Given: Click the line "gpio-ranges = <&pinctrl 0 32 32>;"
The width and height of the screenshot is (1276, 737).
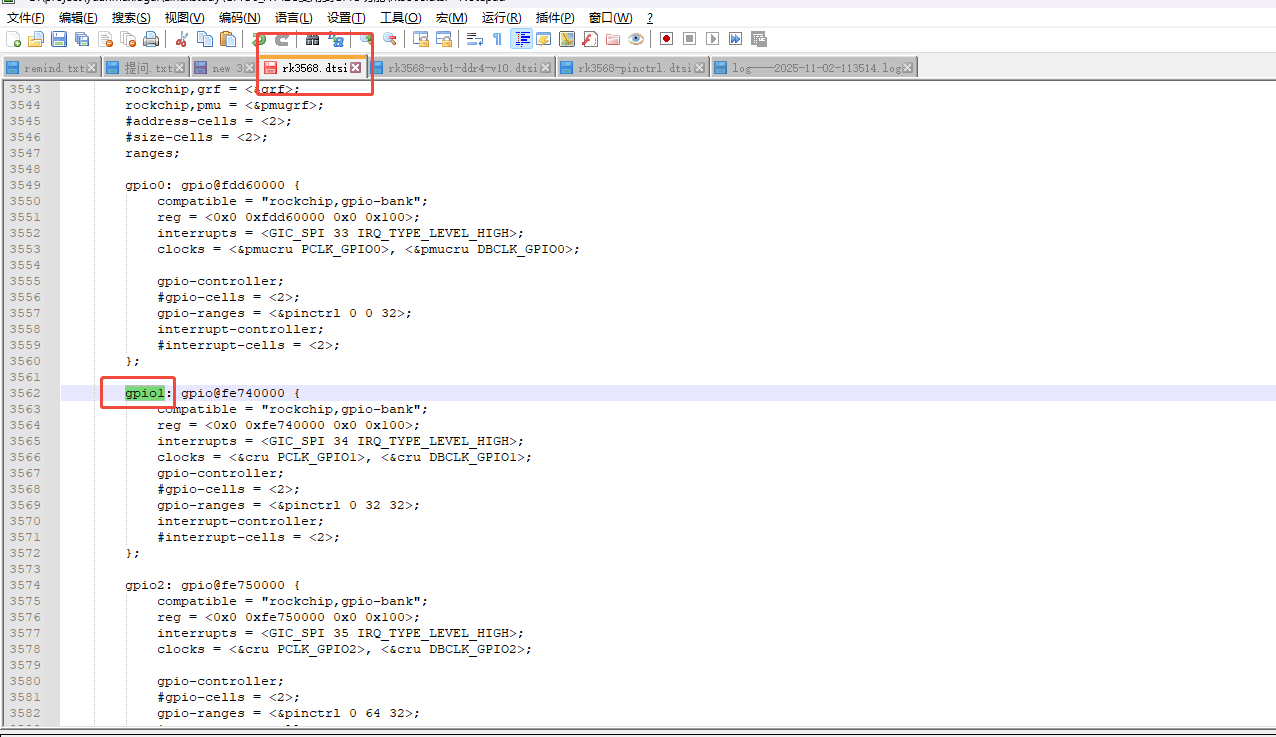Looking at the screenshot, I should click(288, 505).
